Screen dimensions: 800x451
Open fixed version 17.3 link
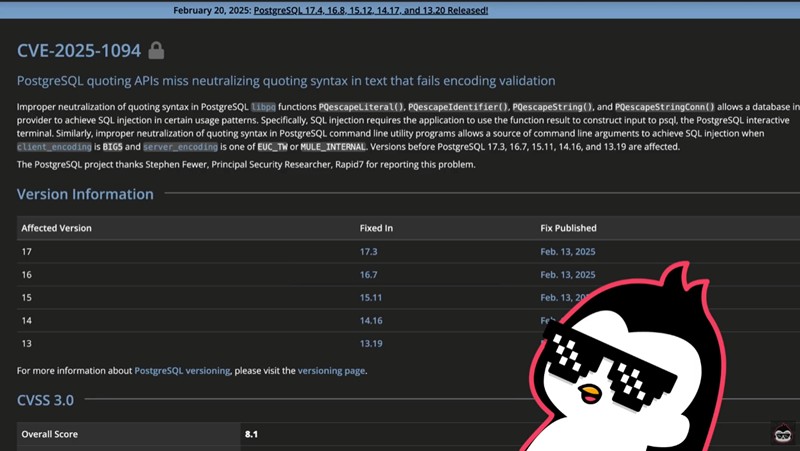368,252
